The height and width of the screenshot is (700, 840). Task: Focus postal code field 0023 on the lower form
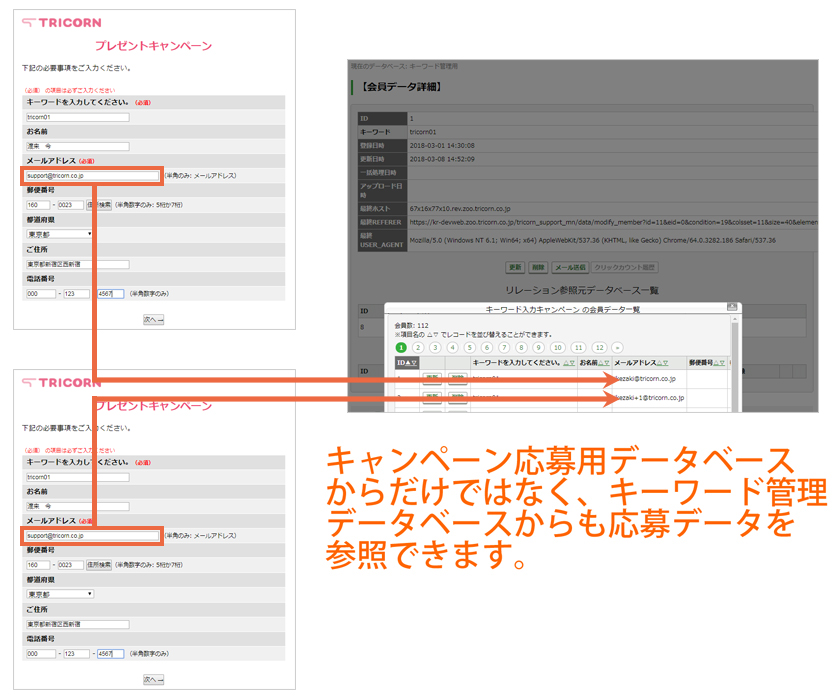click(71, 564)
